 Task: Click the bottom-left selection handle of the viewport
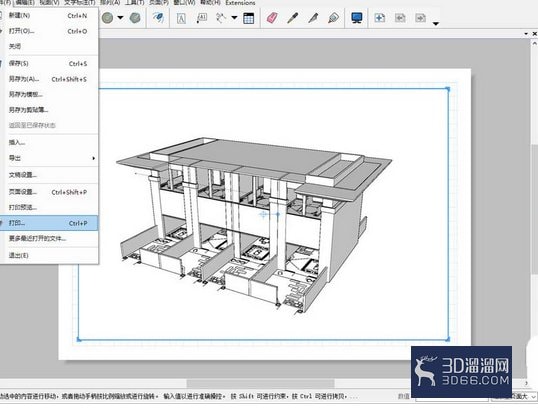pos(79,340)
